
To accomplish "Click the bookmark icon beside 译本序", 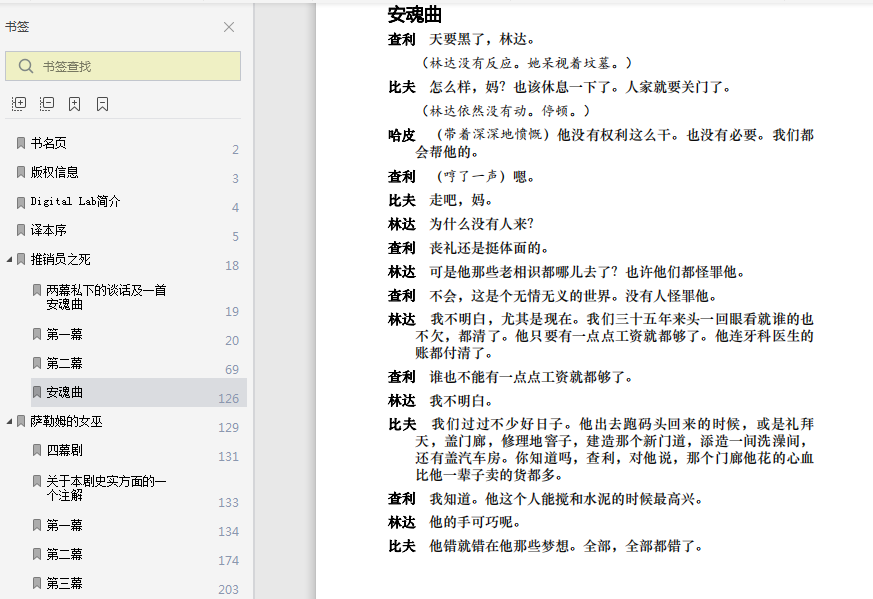I will point(21,230).
